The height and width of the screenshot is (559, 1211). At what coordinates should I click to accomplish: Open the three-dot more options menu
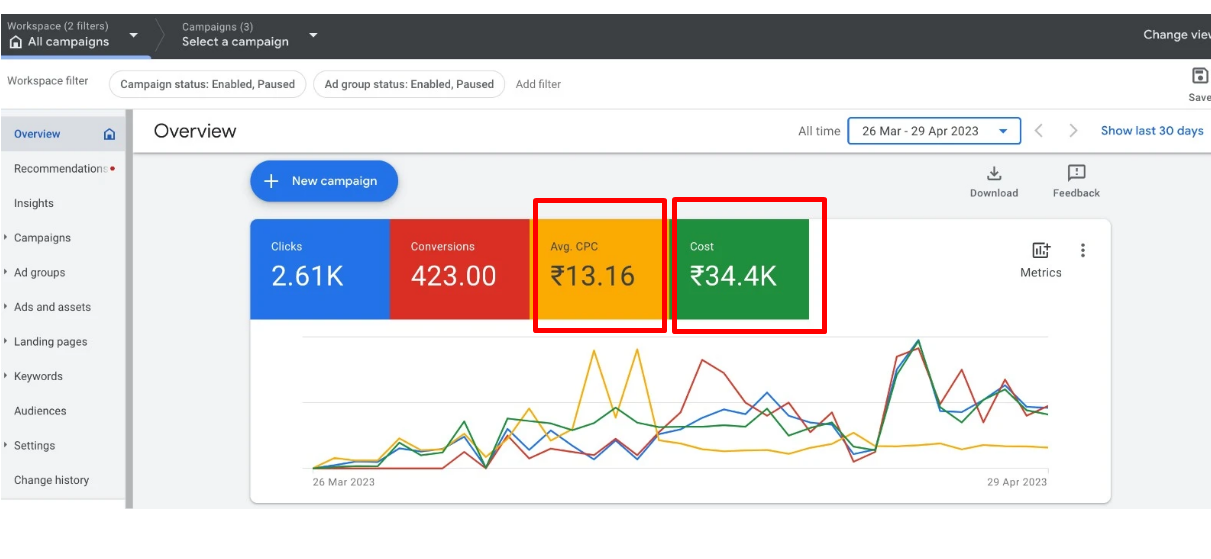tap(1082, 251)
